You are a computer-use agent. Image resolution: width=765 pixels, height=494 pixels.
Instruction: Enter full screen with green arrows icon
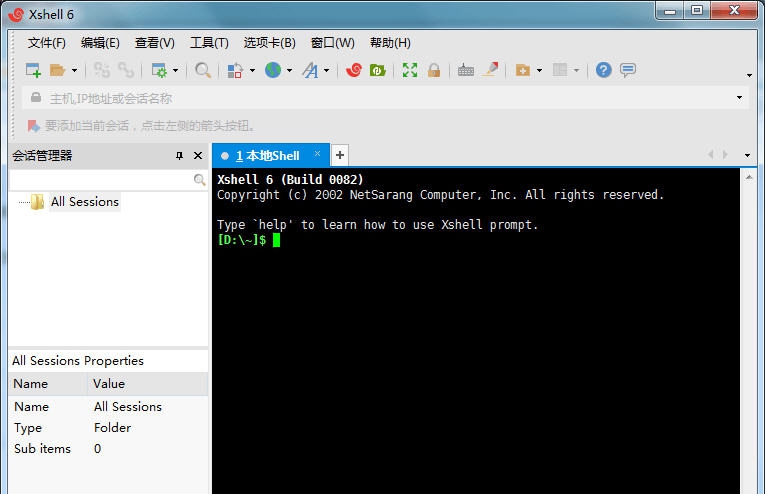click(x=410, y=70)
